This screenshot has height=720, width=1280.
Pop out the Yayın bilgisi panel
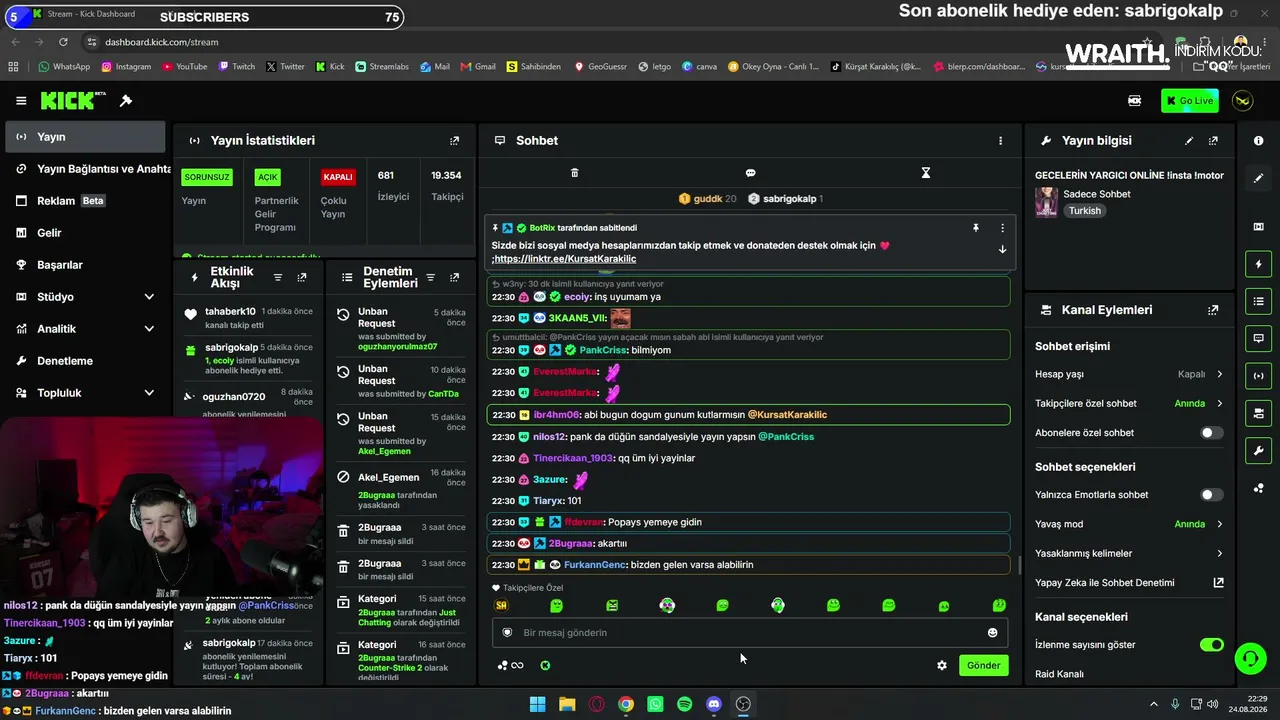pos(1213,141)
